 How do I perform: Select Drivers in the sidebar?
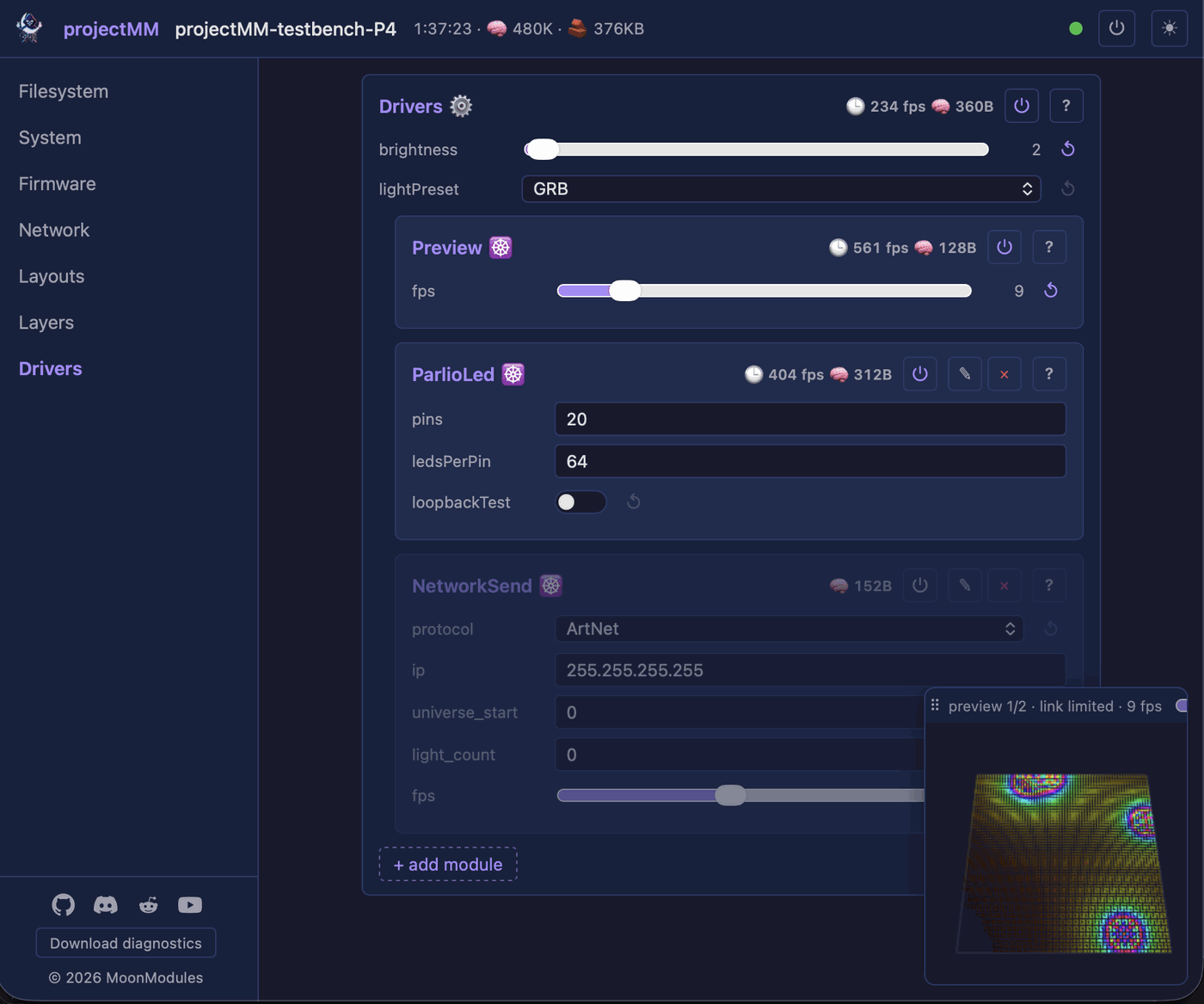51,368
